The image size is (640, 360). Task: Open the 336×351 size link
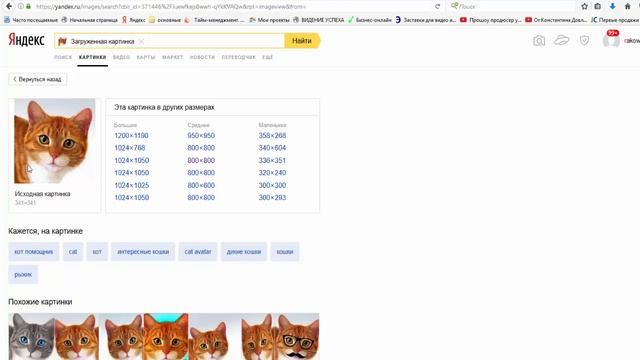tap(272, 160)
